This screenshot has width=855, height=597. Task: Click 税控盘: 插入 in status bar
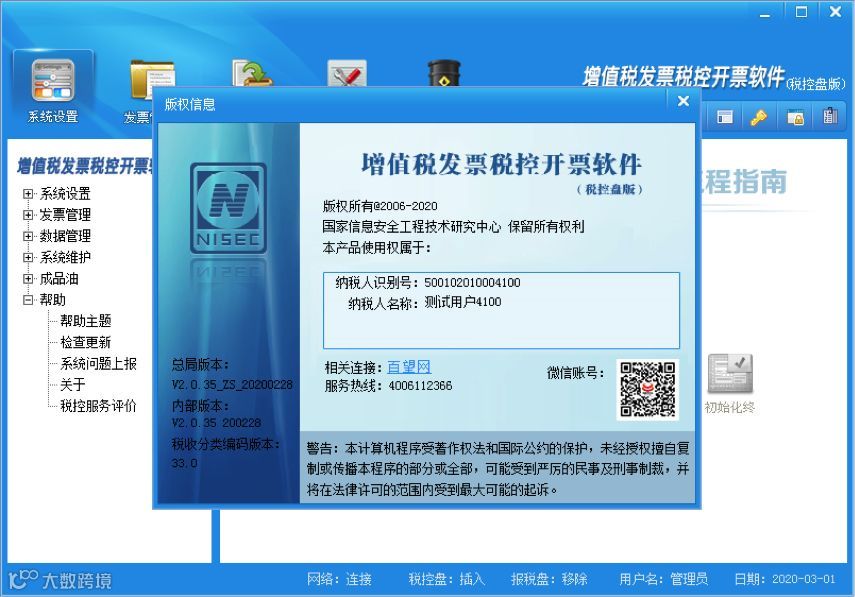click(447, 579)
